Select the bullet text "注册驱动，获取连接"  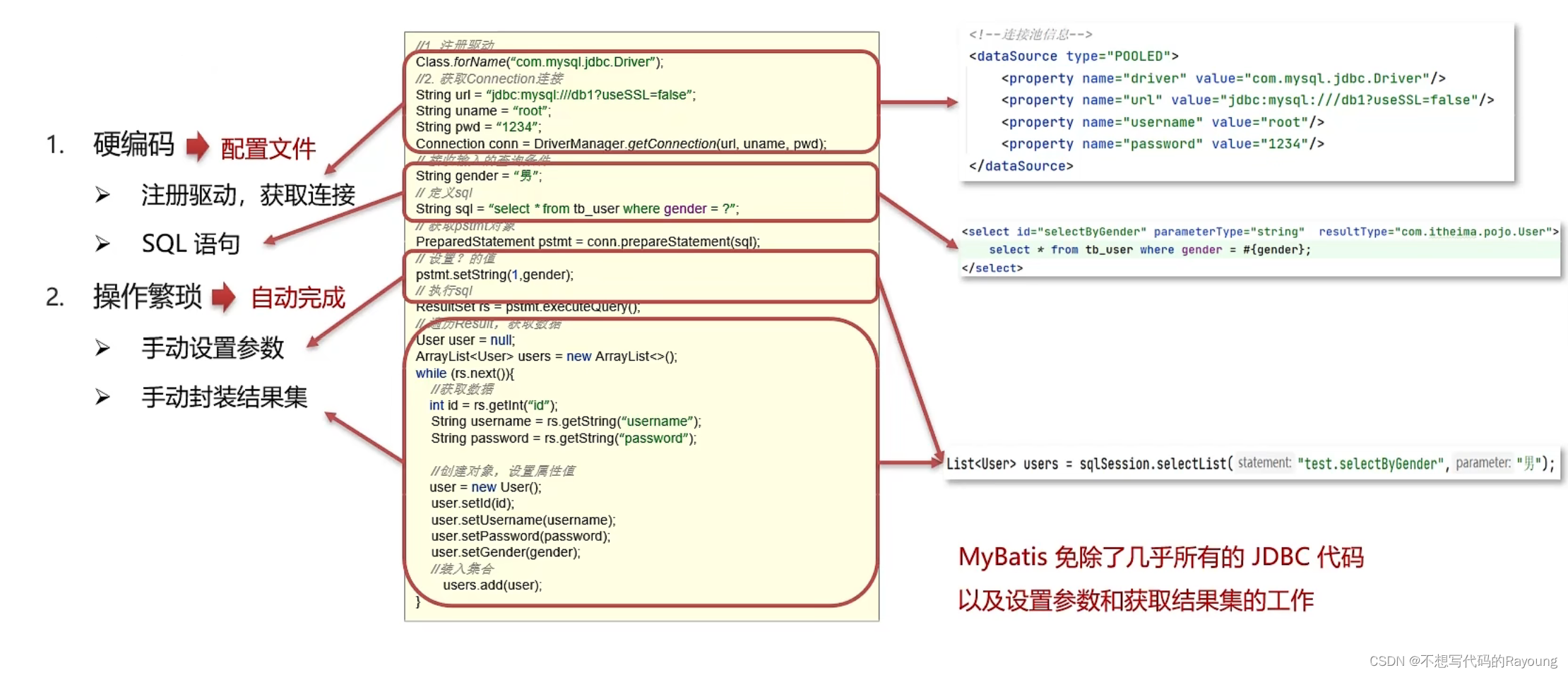(248, 195)
